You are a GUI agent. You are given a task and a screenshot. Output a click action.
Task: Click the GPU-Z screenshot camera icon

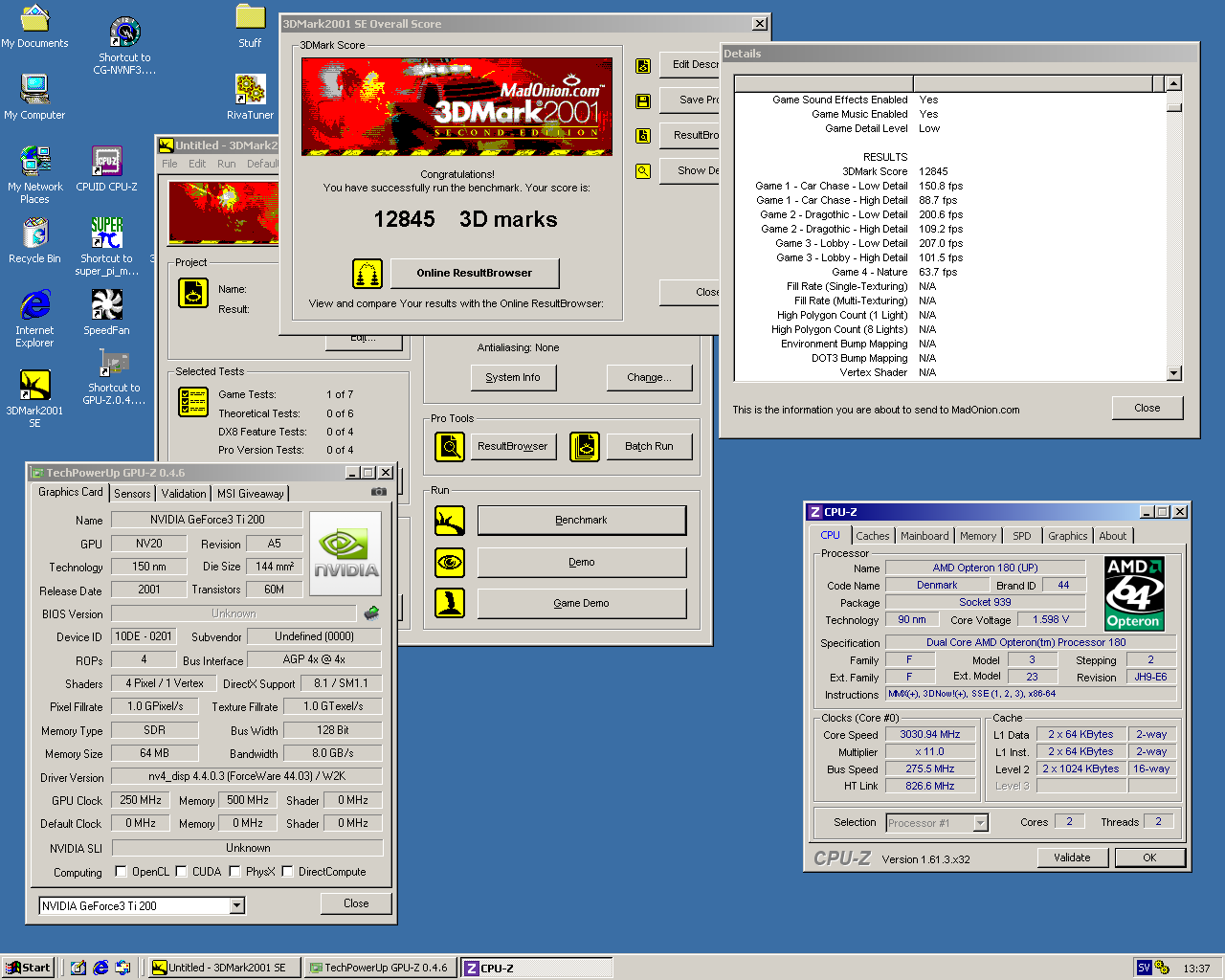click(379, 492)
